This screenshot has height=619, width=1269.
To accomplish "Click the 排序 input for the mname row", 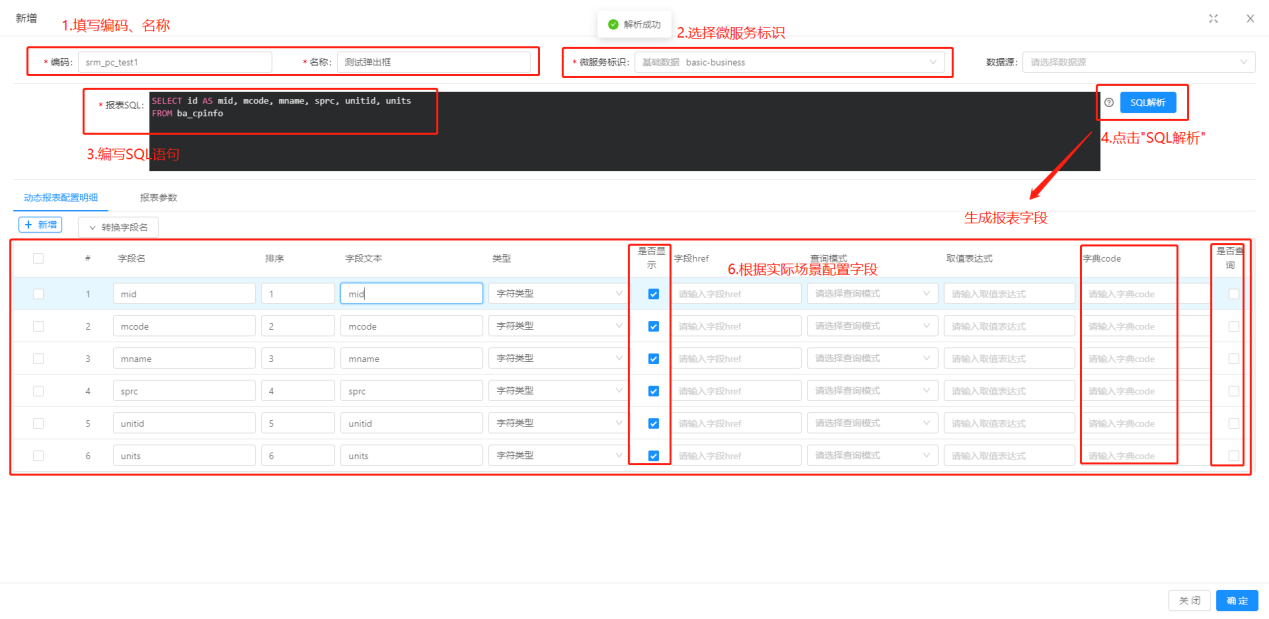I will pyautogui.click(x=298, y=358).
